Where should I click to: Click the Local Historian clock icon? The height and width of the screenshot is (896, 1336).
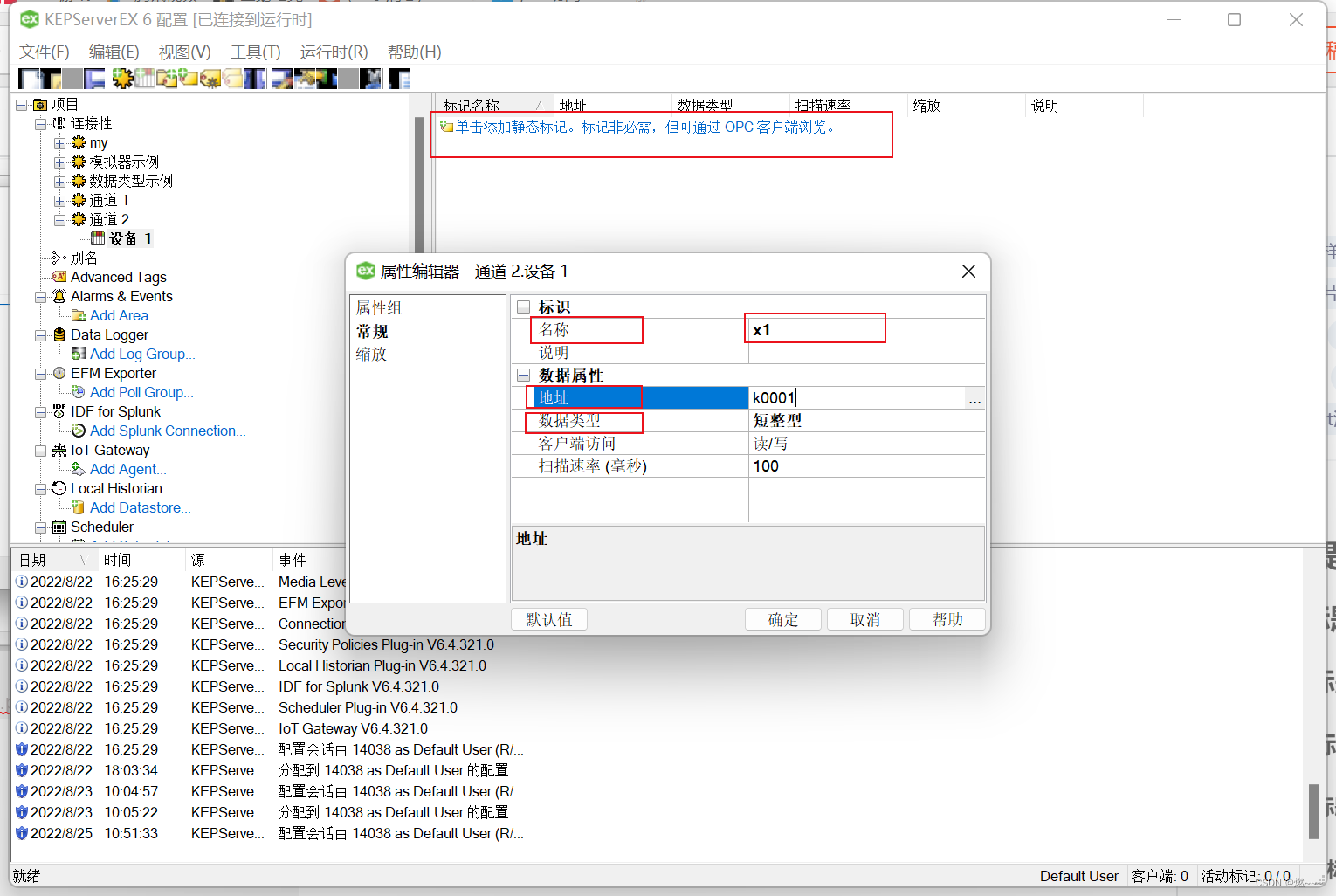(59, 488)
